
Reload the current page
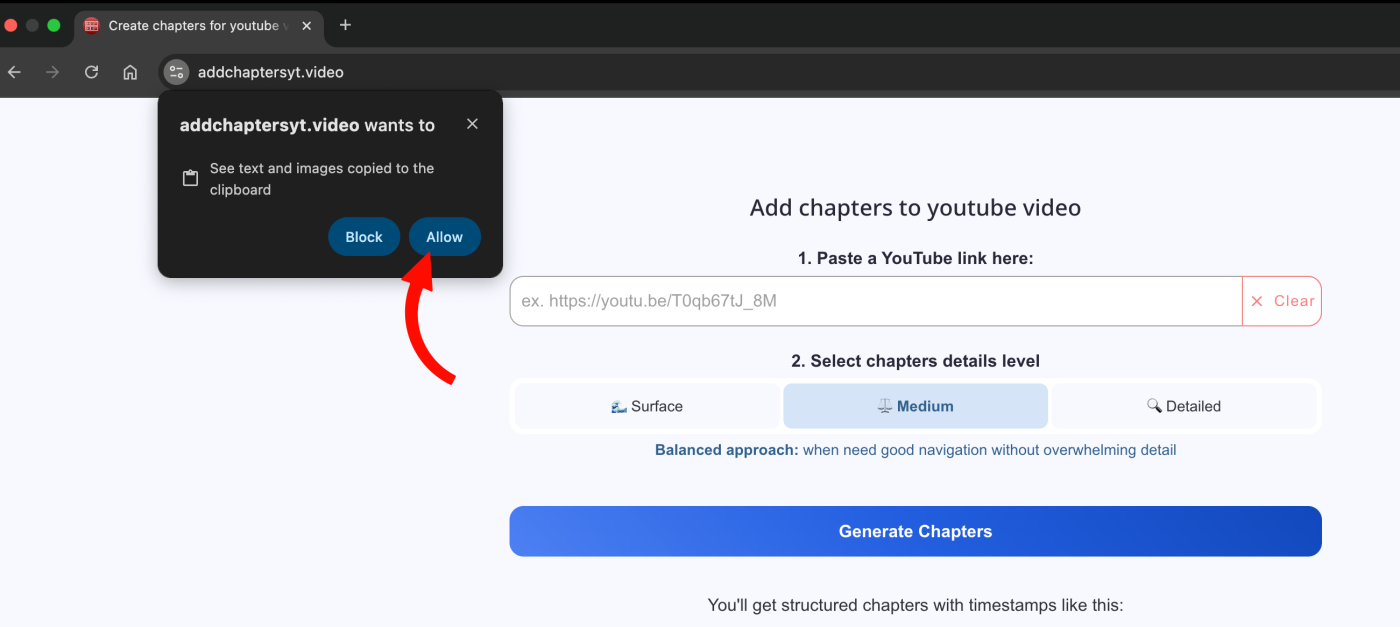(91, 72)
